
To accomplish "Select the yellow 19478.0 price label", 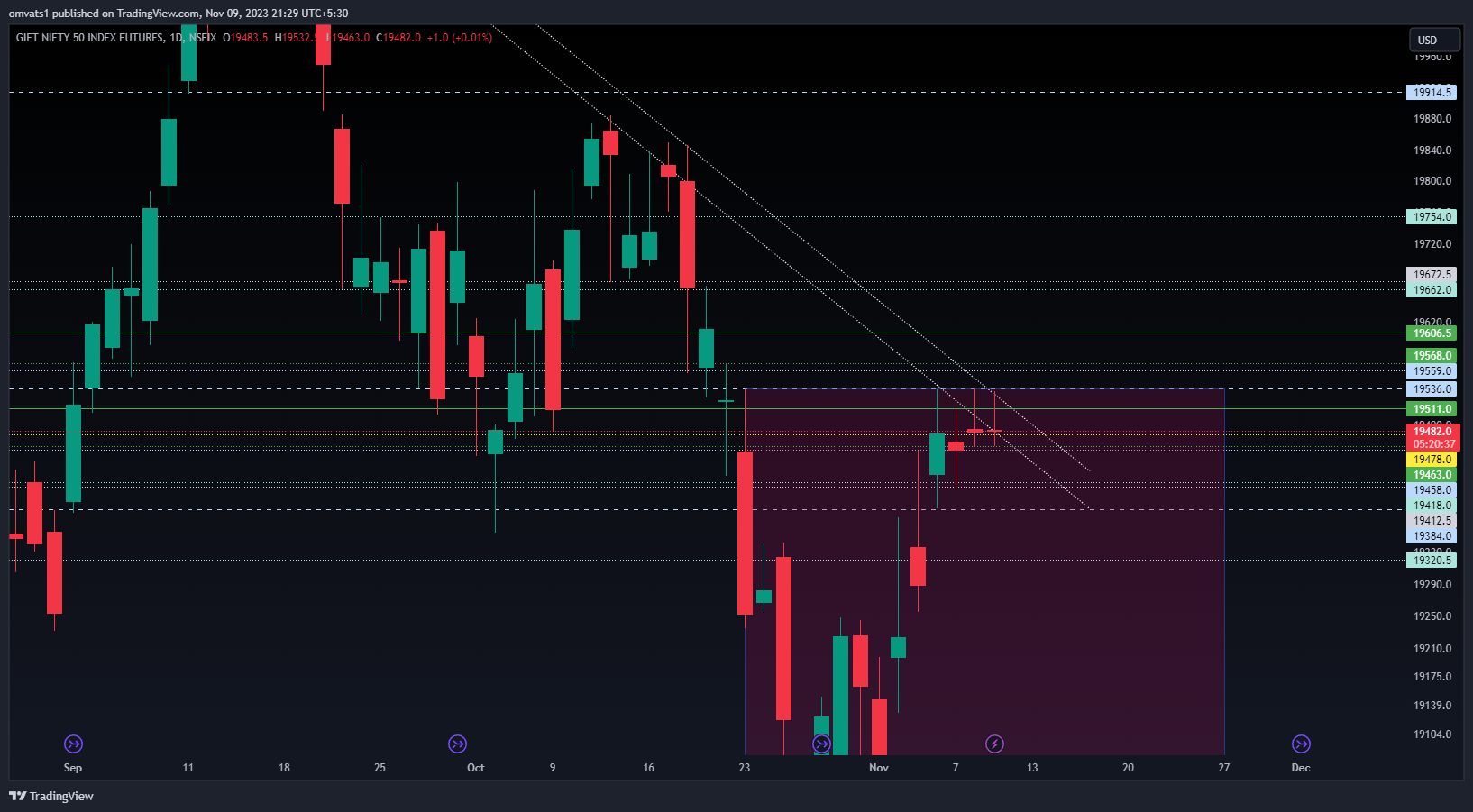I will pos(1432,460).
